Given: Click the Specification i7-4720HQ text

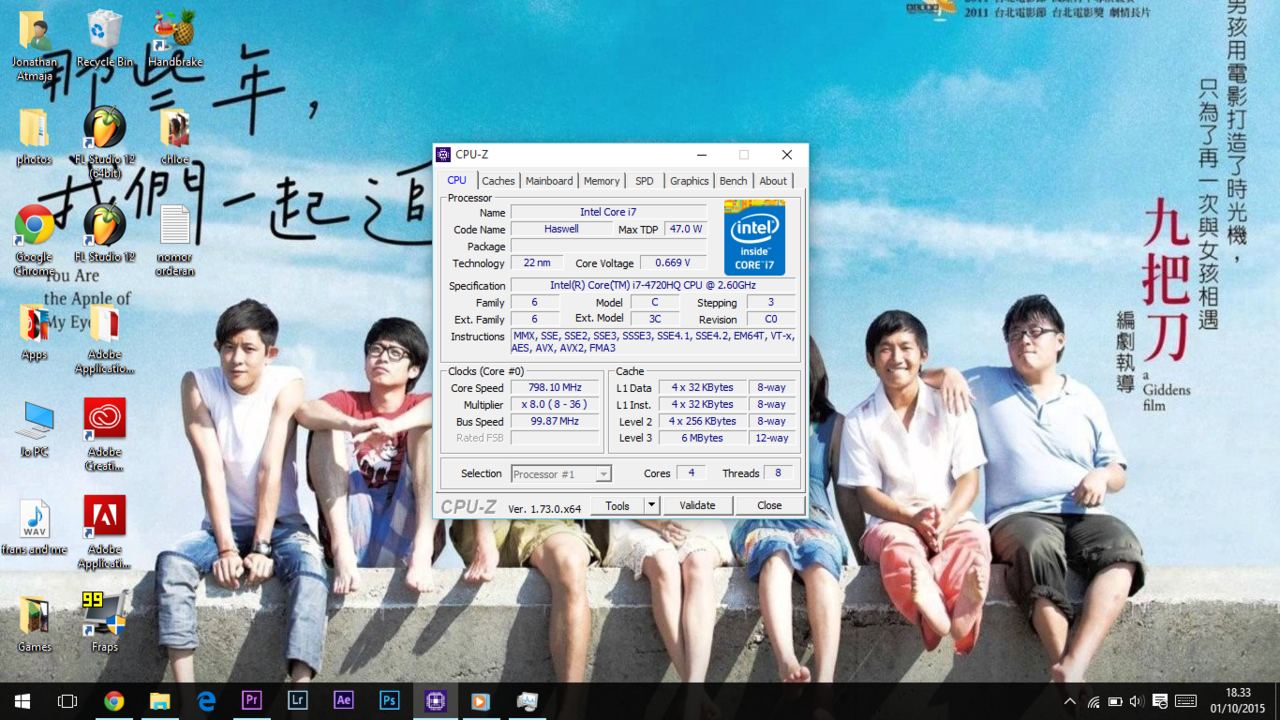Looking at the screenshot, I should point(653,285).
